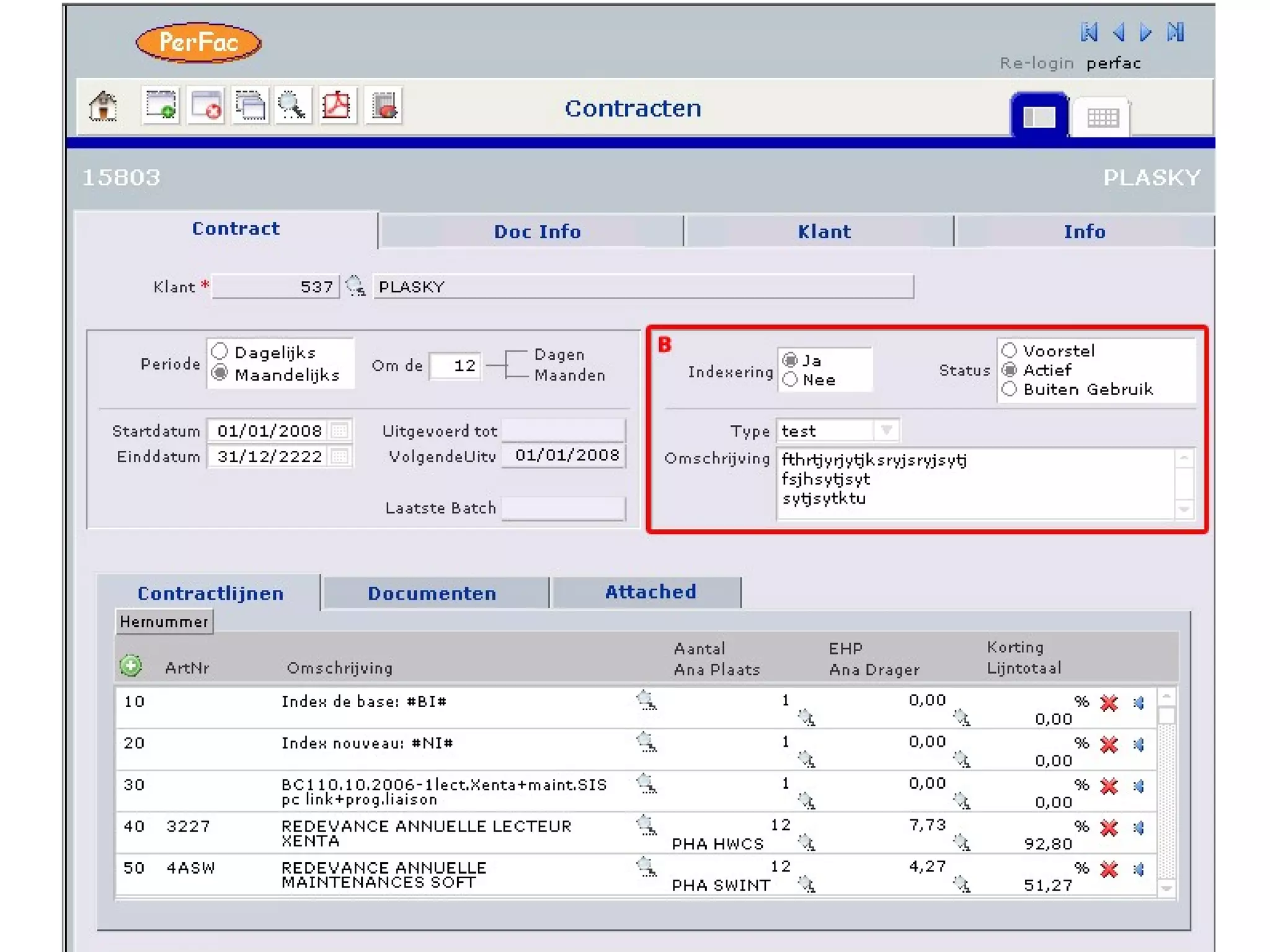The image size is (1270, 952).
Task: Open the Type dropdown showing test
Action: tap(886, 430)
